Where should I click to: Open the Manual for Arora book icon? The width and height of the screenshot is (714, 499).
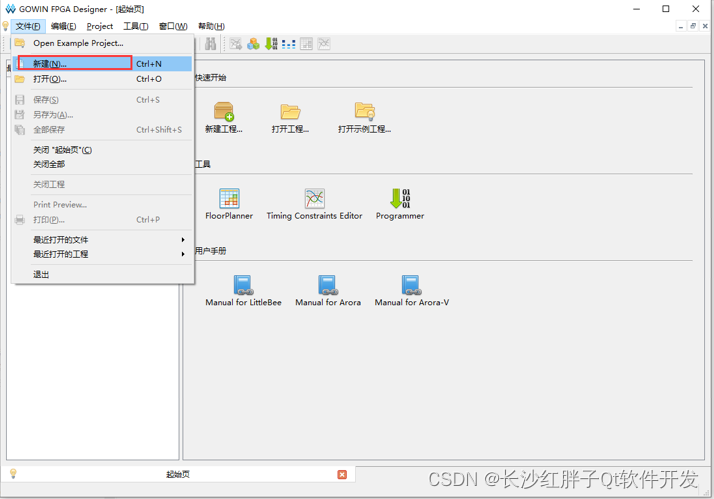click(328, 285)
